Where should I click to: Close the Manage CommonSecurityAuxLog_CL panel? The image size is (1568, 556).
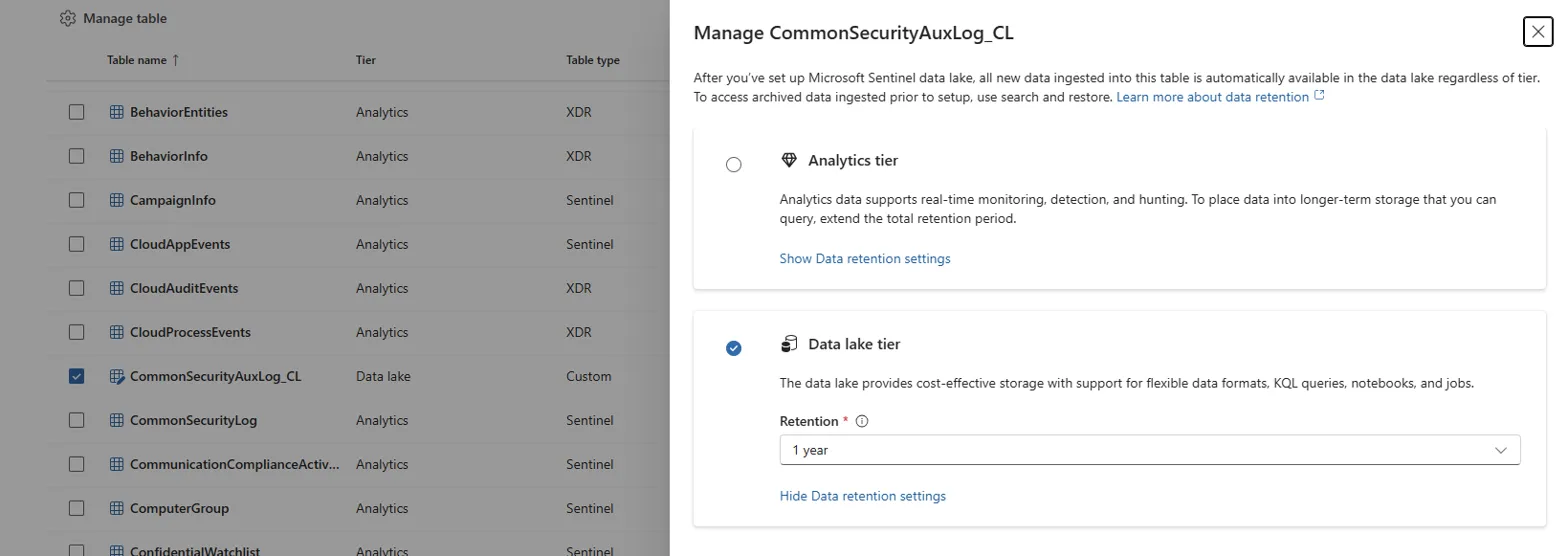pyautogui.click(x=1537, y=32)
